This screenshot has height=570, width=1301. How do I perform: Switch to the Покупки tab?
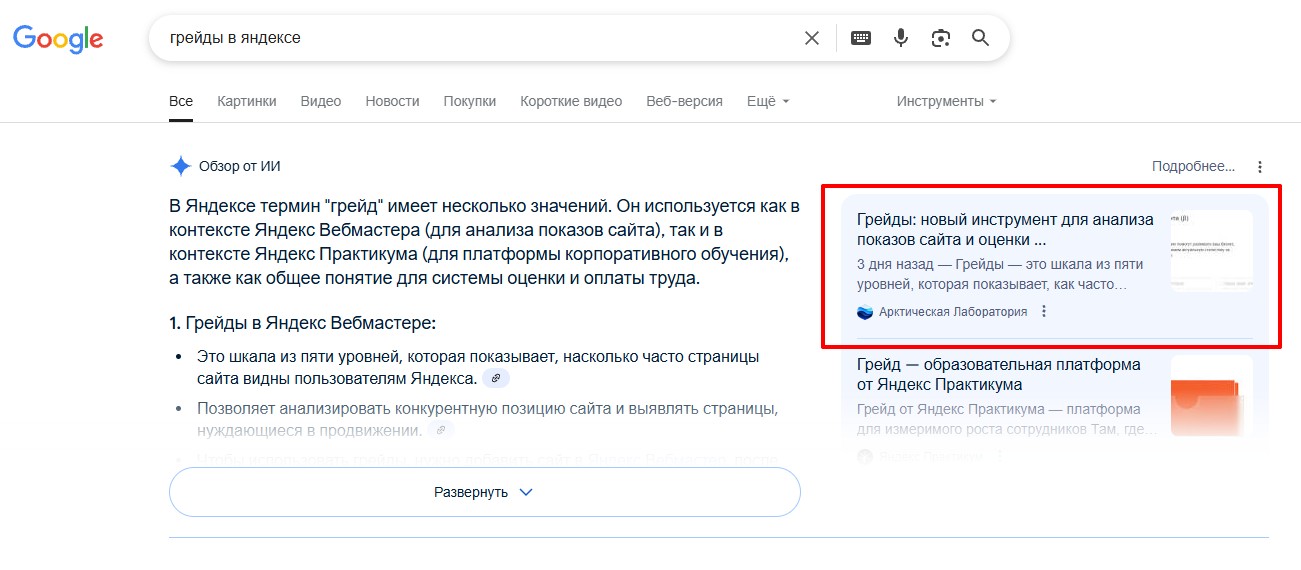[470, 101]
